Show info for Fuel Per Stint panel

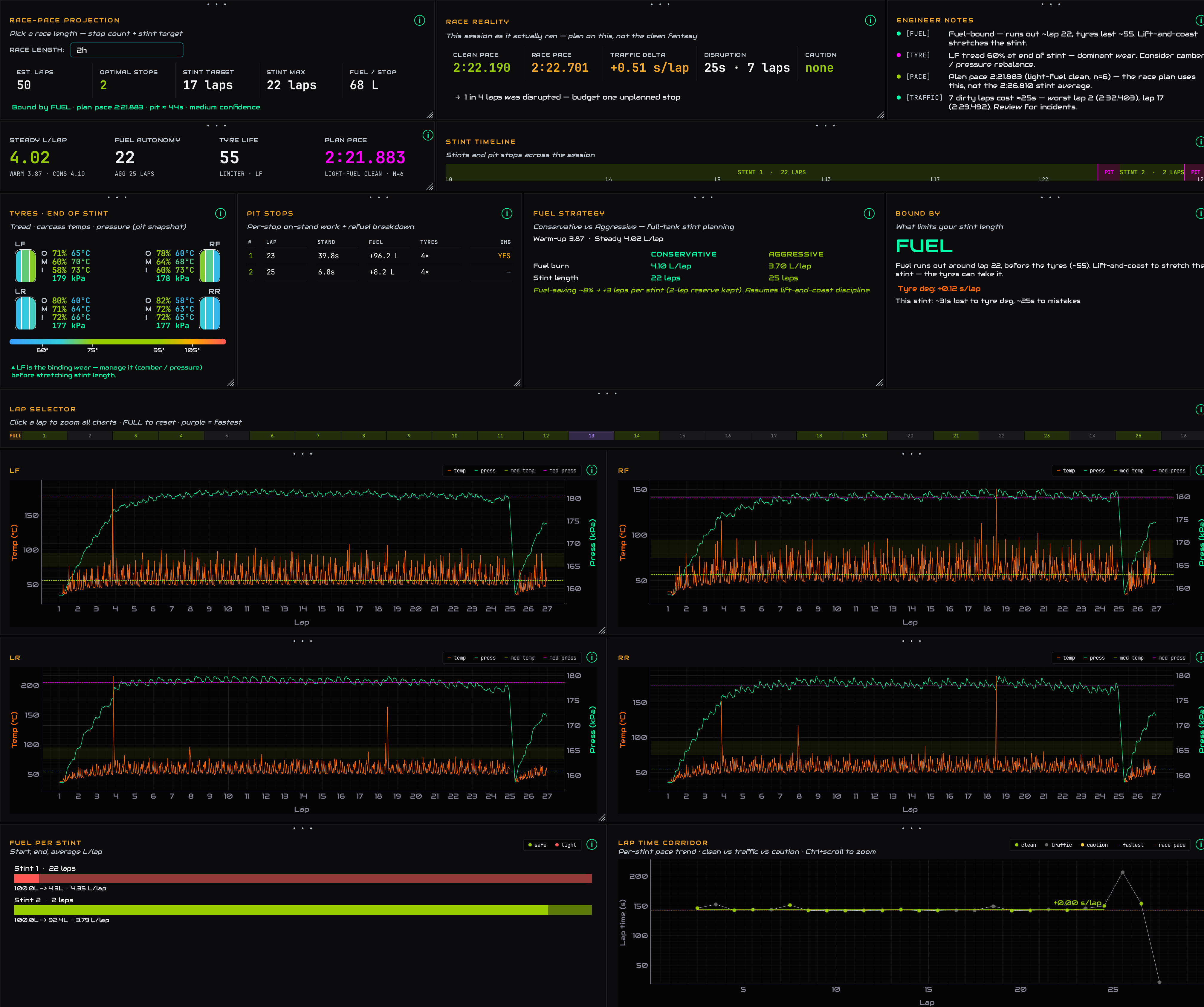(x=592, y=845)
